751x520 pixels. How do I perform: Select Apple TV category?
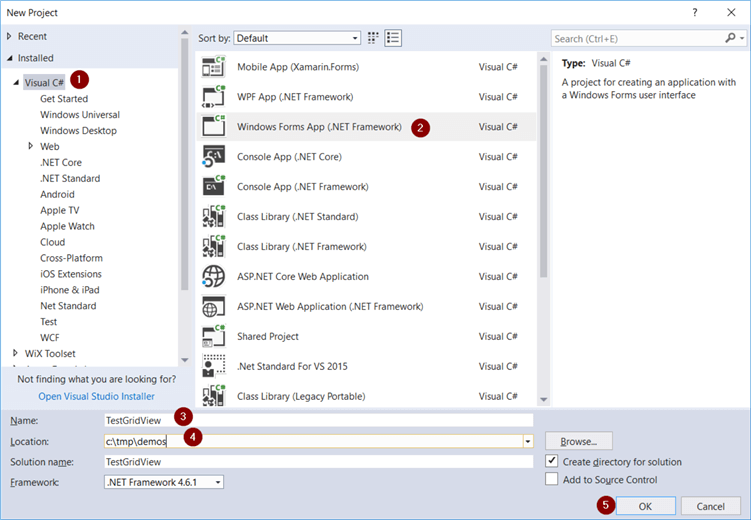(60, 210)
